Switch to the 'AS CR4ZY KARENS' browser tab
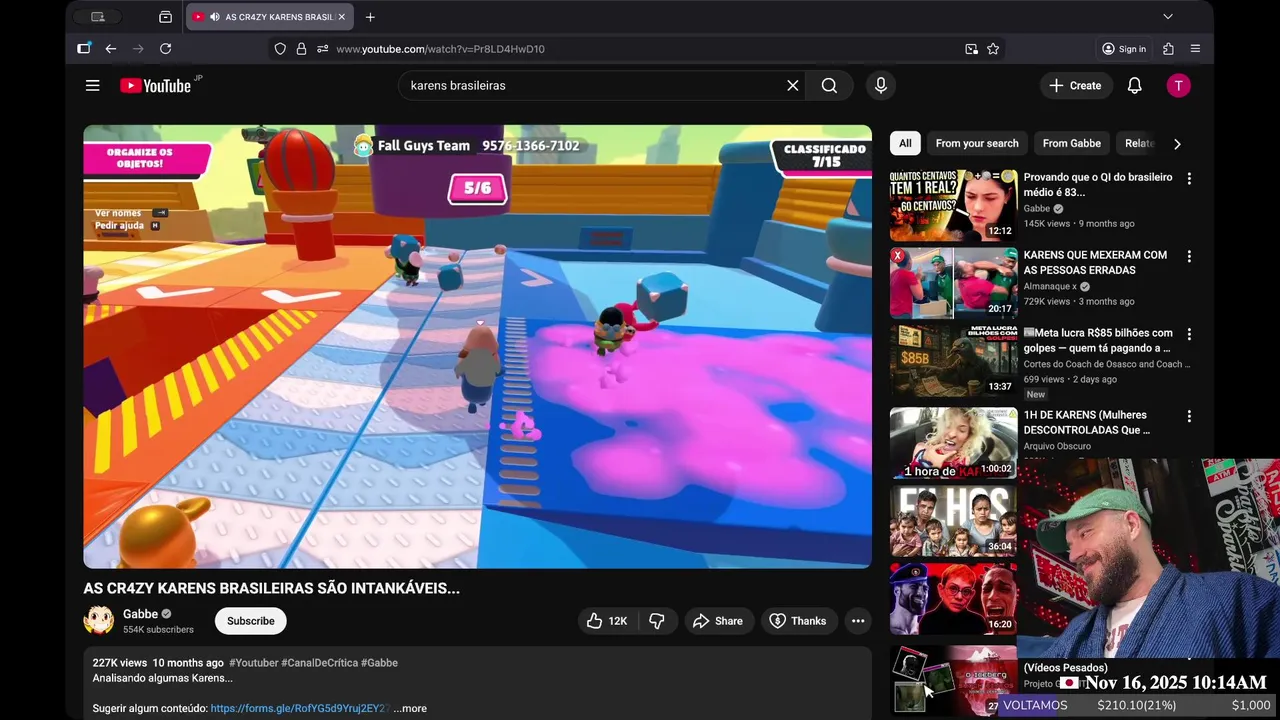1280x720 pixels. pyautogui.click(x=268, y=17)
